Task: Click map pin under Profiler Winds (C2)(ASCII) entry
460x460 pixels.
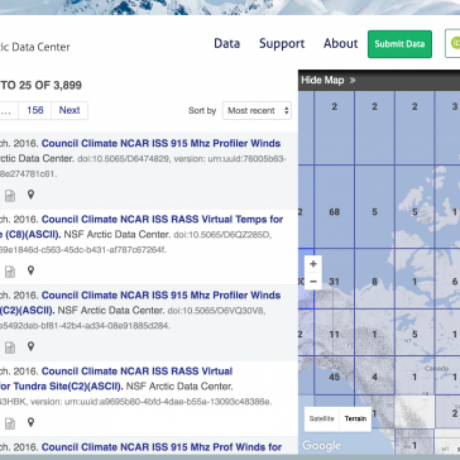Action: [31, 346]
